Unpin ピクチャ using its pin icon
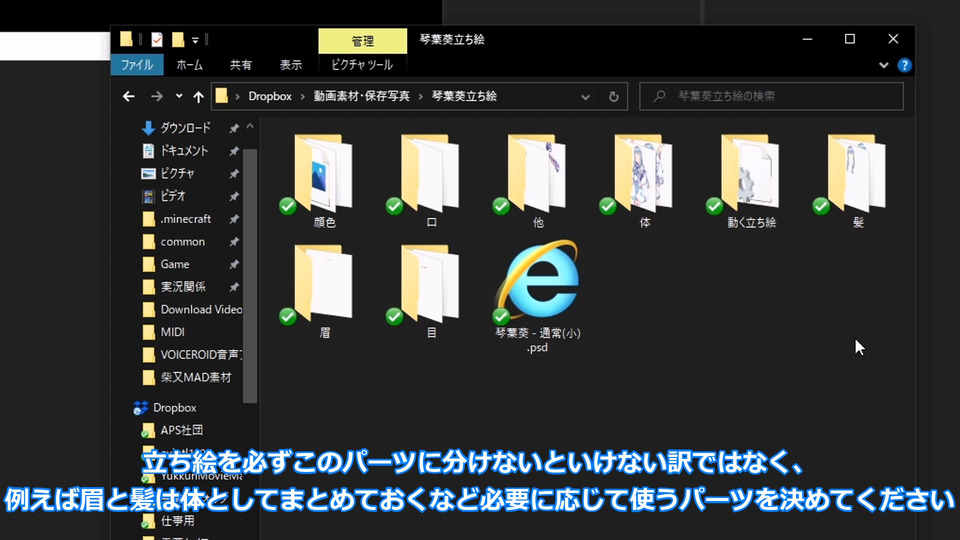Viewport: 960px width, 540px height. (234, 174)
